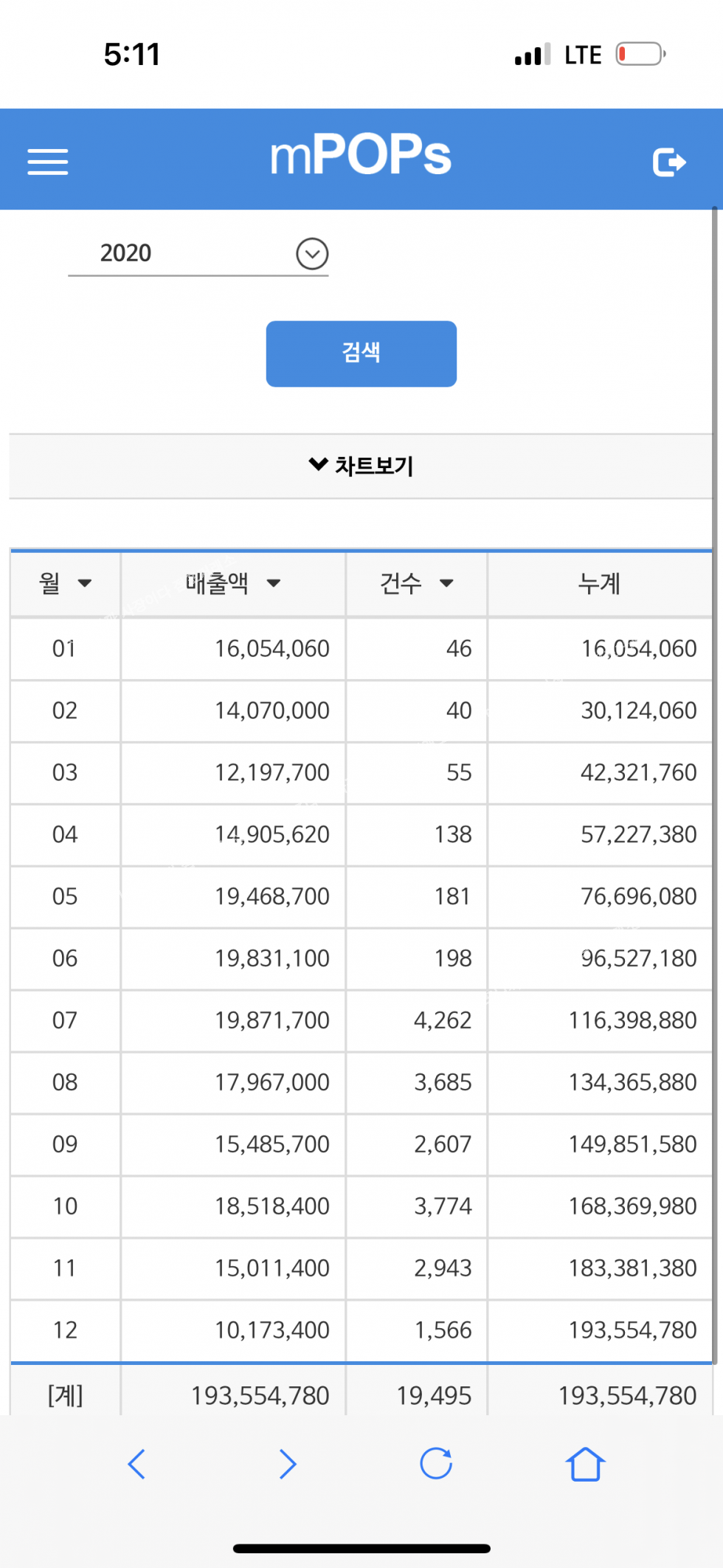
Task: Open the 2020 year dropdown
Action: coord(312,253)
